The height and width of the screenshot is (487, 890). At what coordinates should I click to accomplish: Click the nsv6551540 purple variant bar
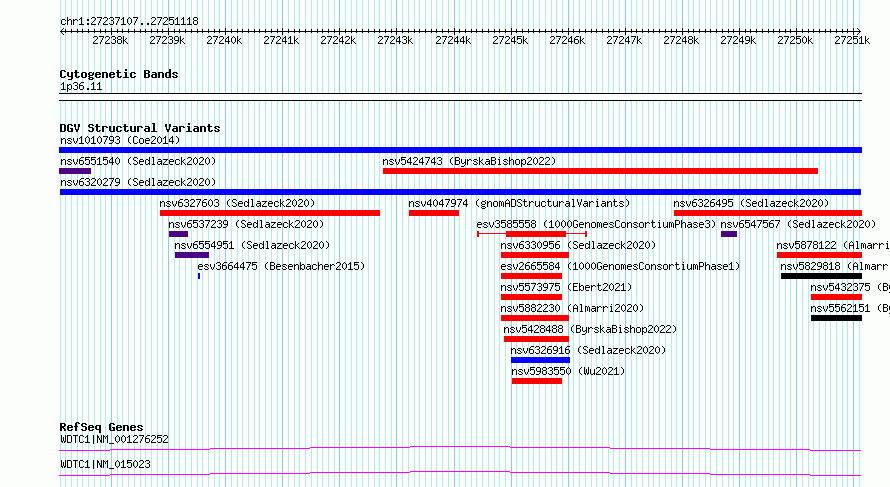pyautogui.click(x=75, y=171)
